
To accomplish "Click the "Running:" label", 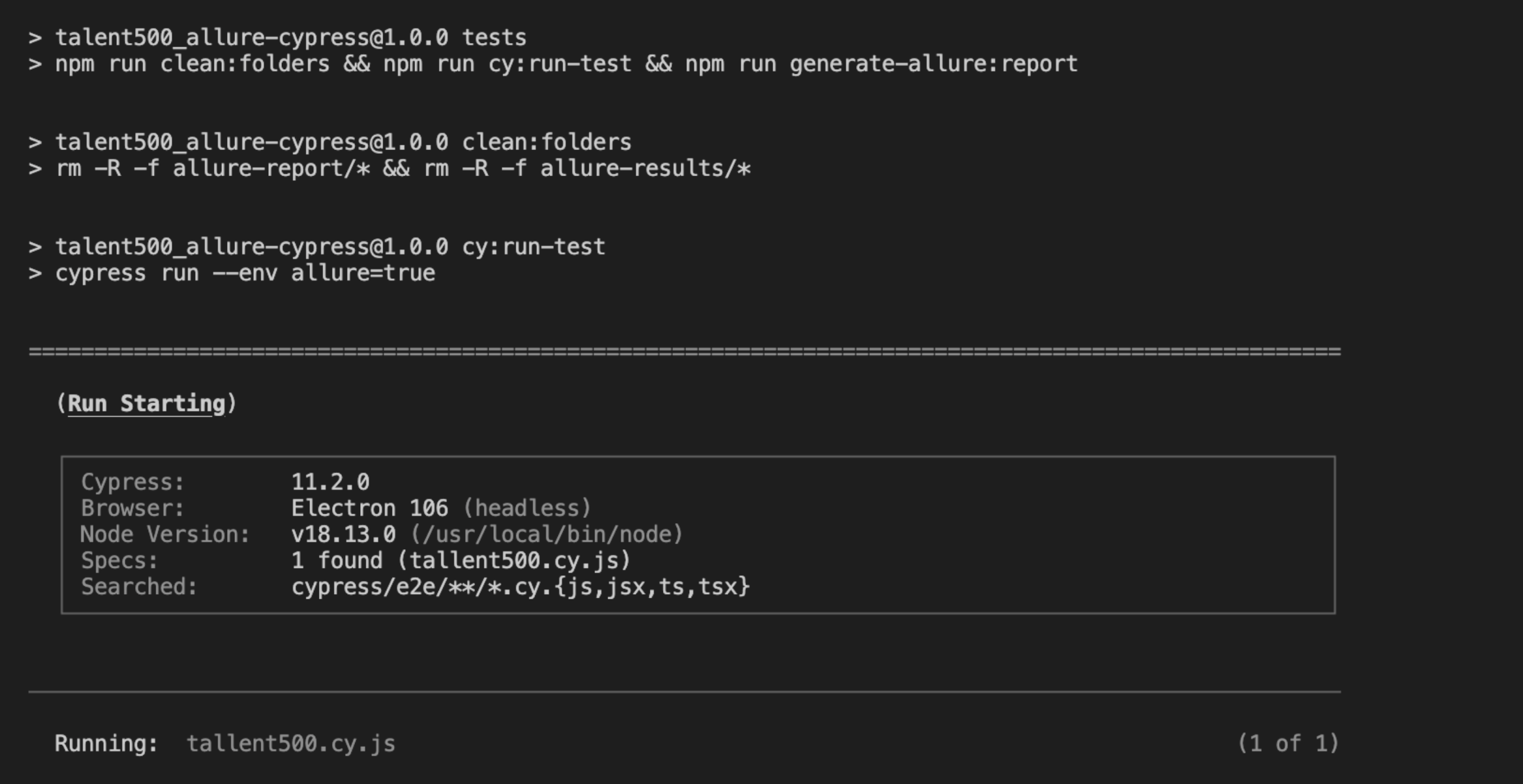I will coord(106,744).
